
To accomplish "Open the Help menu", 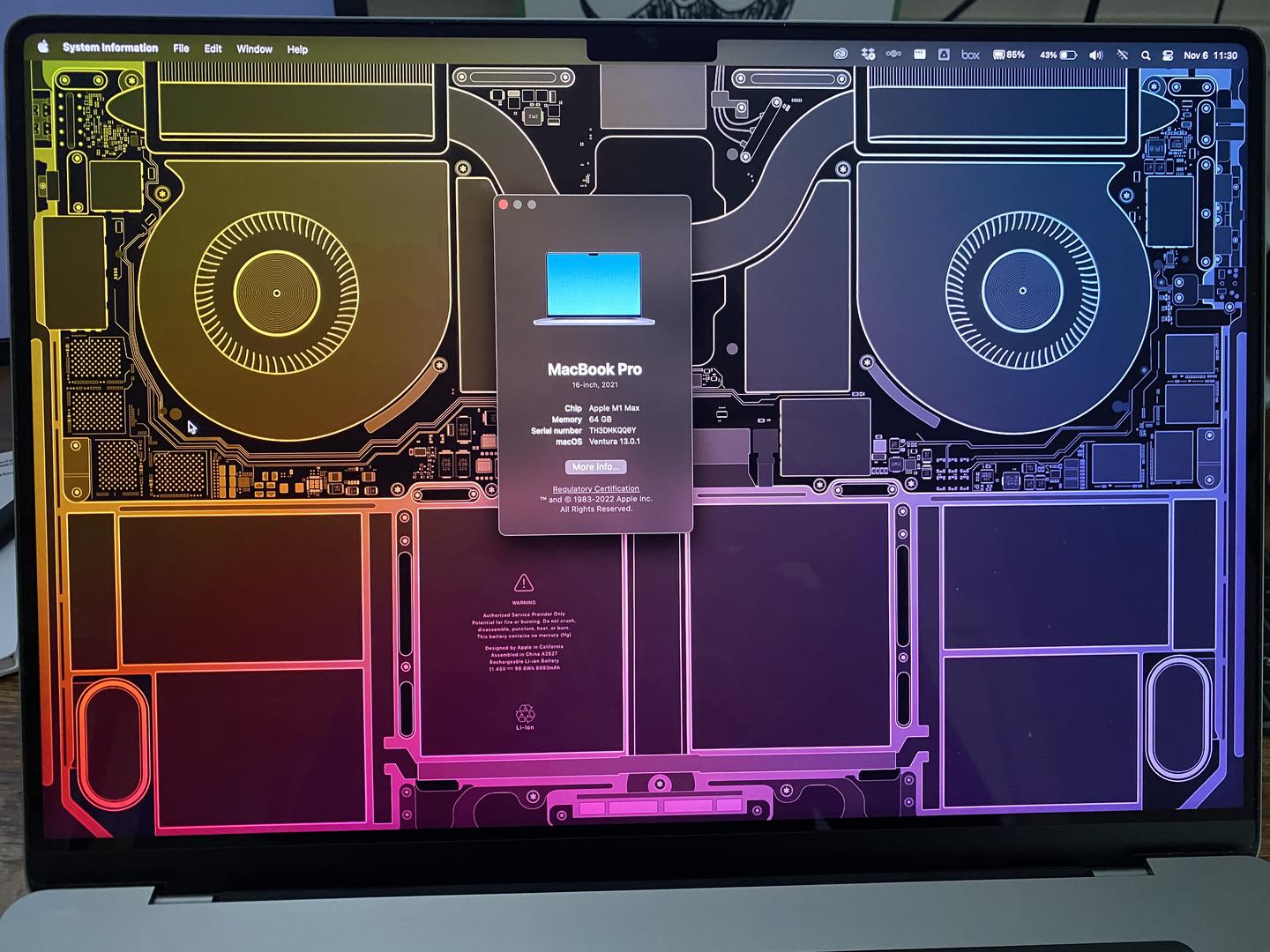I will (x=297, y=49).
